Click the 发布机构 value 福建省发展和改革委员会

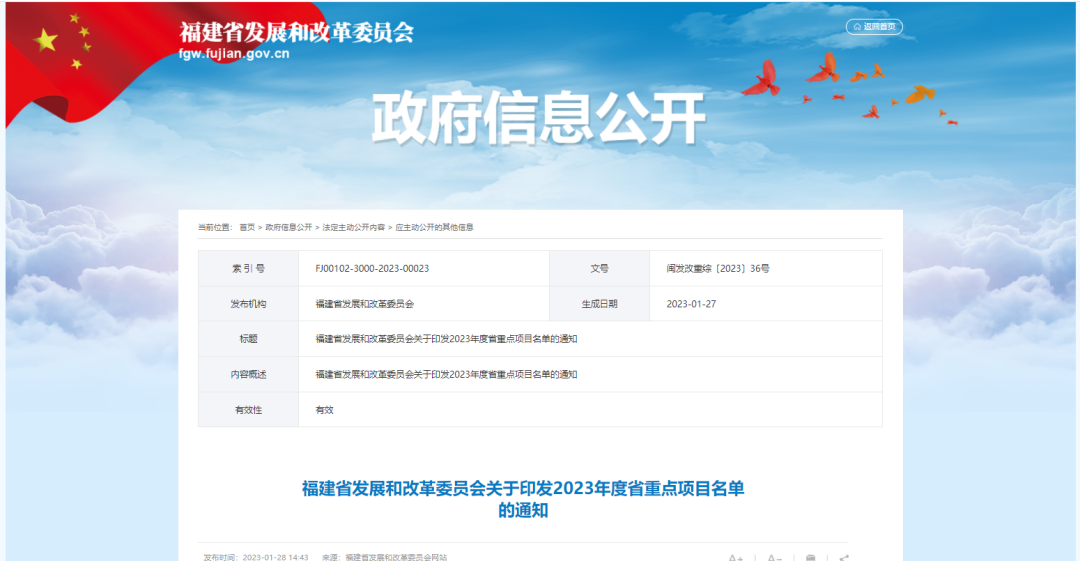[364, 304]
